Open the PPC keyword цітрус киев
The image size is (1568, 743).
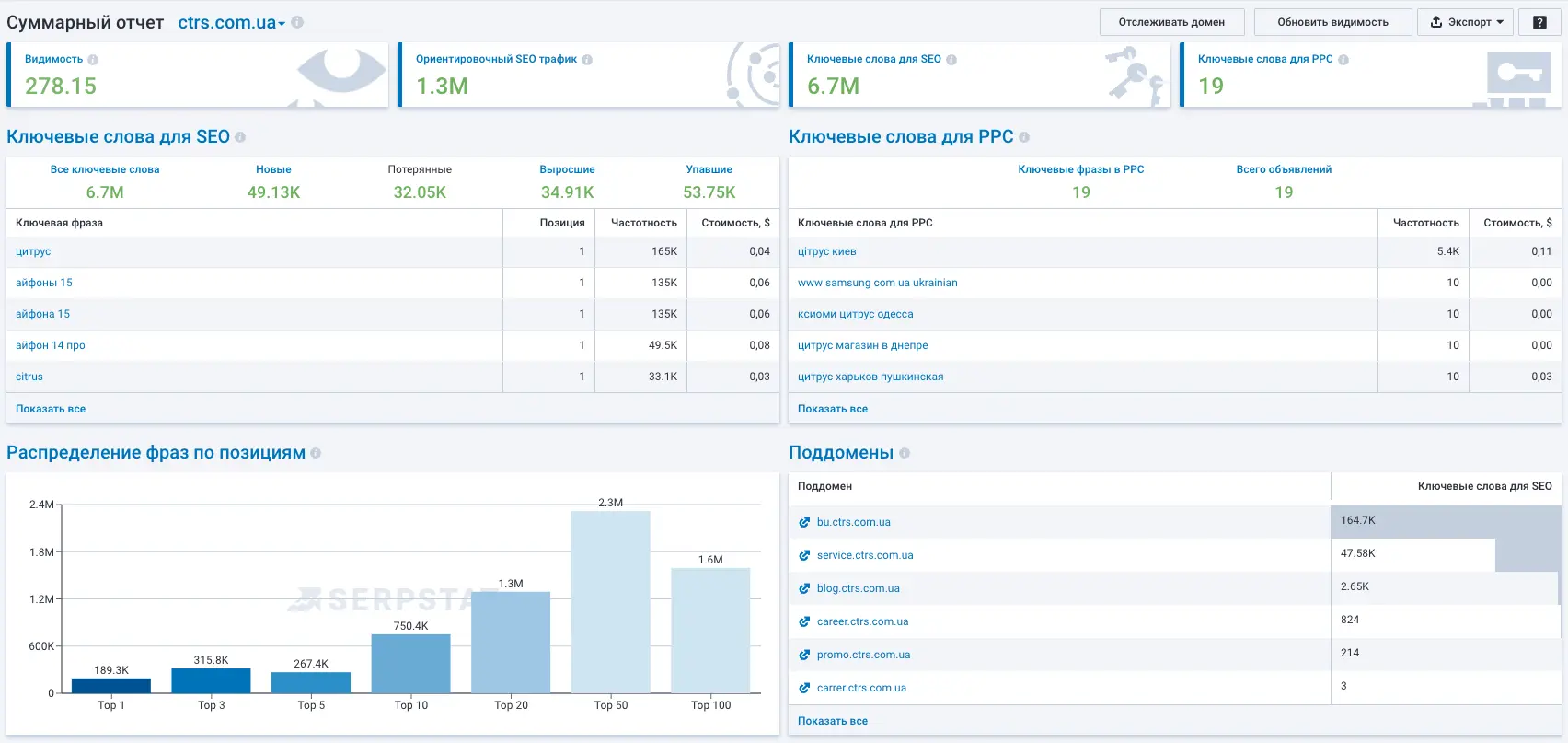click(827, 251)
